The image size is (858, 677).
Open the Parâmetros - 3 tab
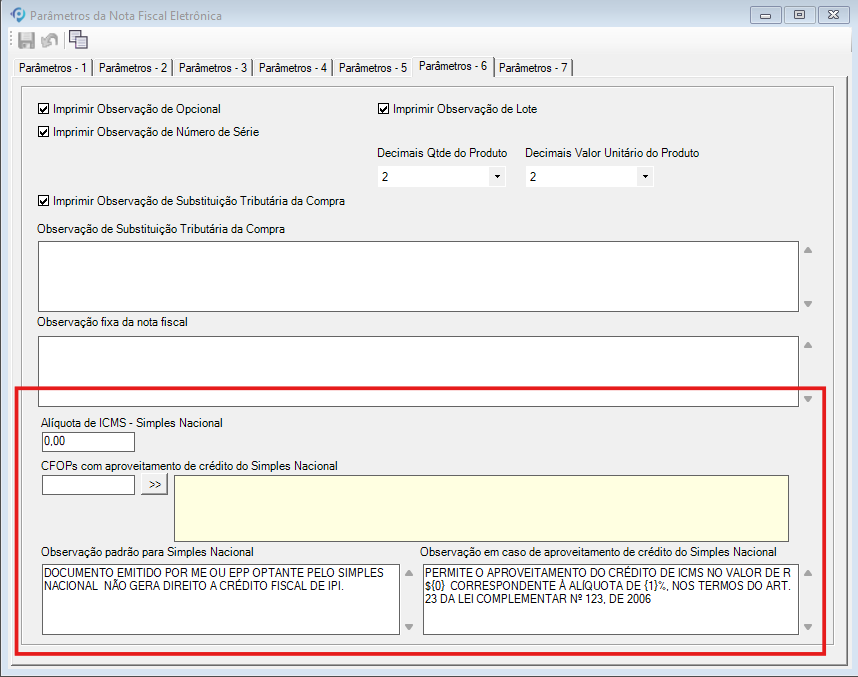212,68
